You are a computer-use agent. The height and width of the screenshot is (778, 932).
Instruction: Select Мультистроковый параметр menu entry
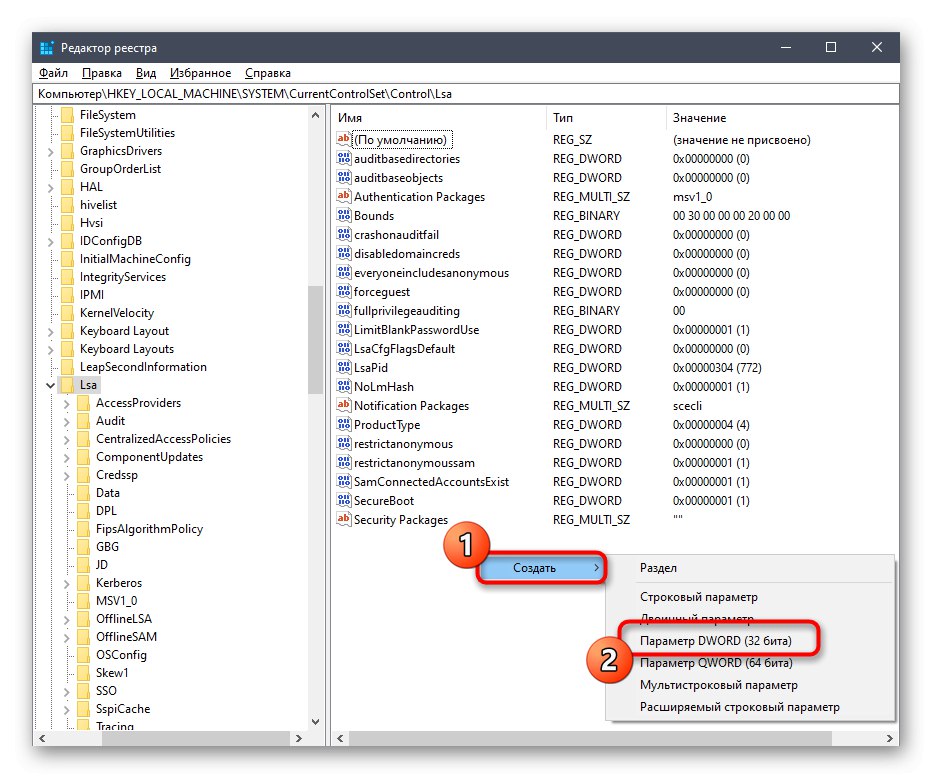point(719,685)
